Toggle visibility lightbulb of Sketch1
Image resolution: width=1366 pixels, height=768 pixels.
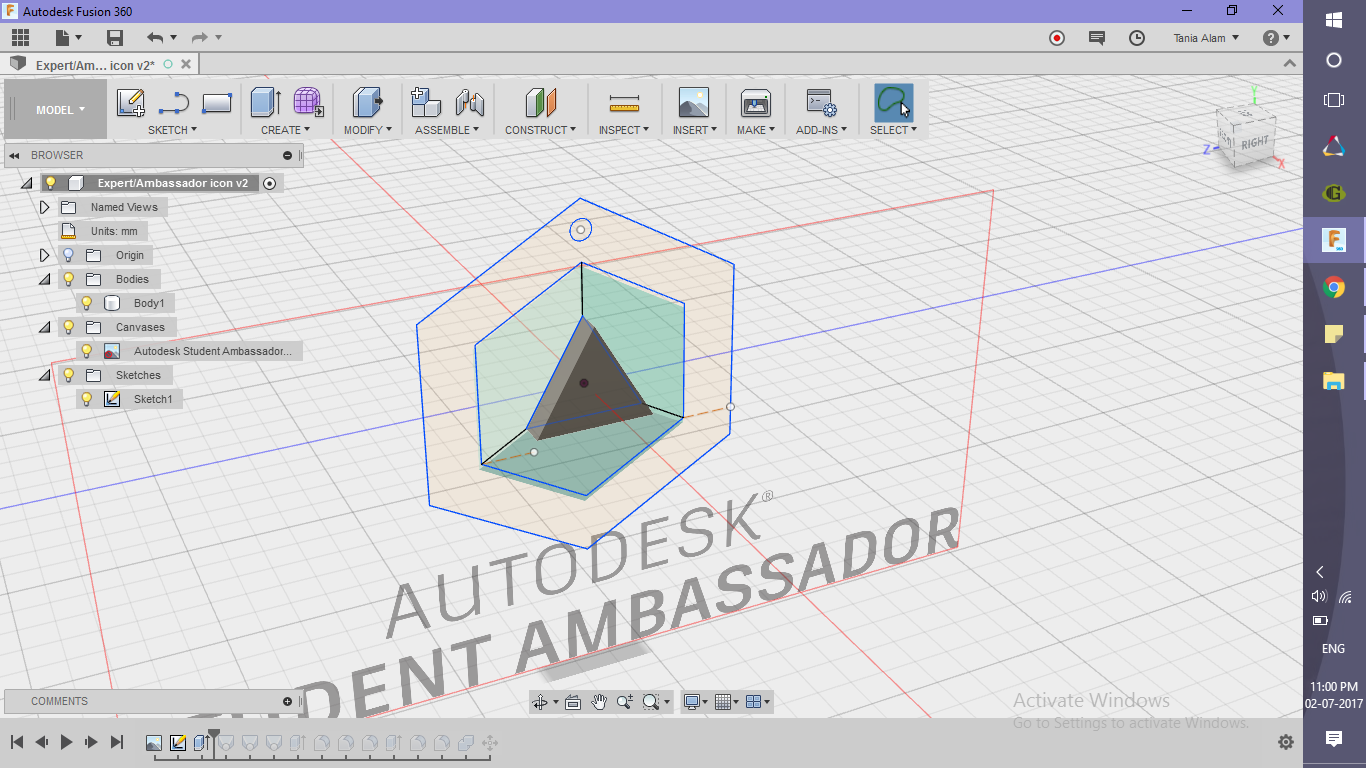87,399
